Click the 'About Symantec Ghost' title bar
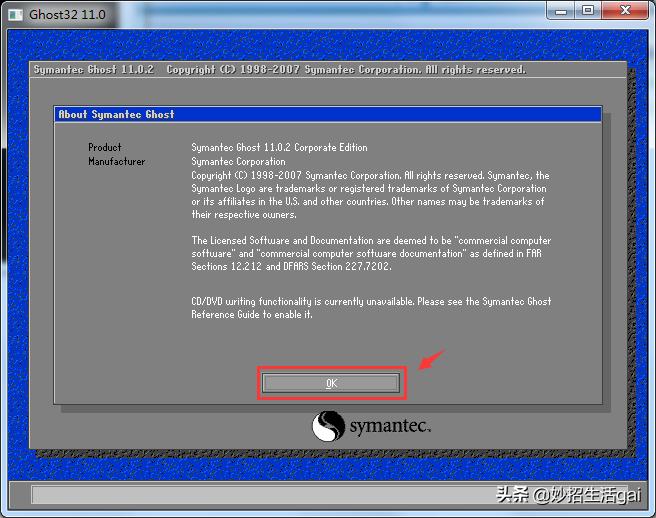Viewport: 656px width, 518px height. [x=328, y=114]
